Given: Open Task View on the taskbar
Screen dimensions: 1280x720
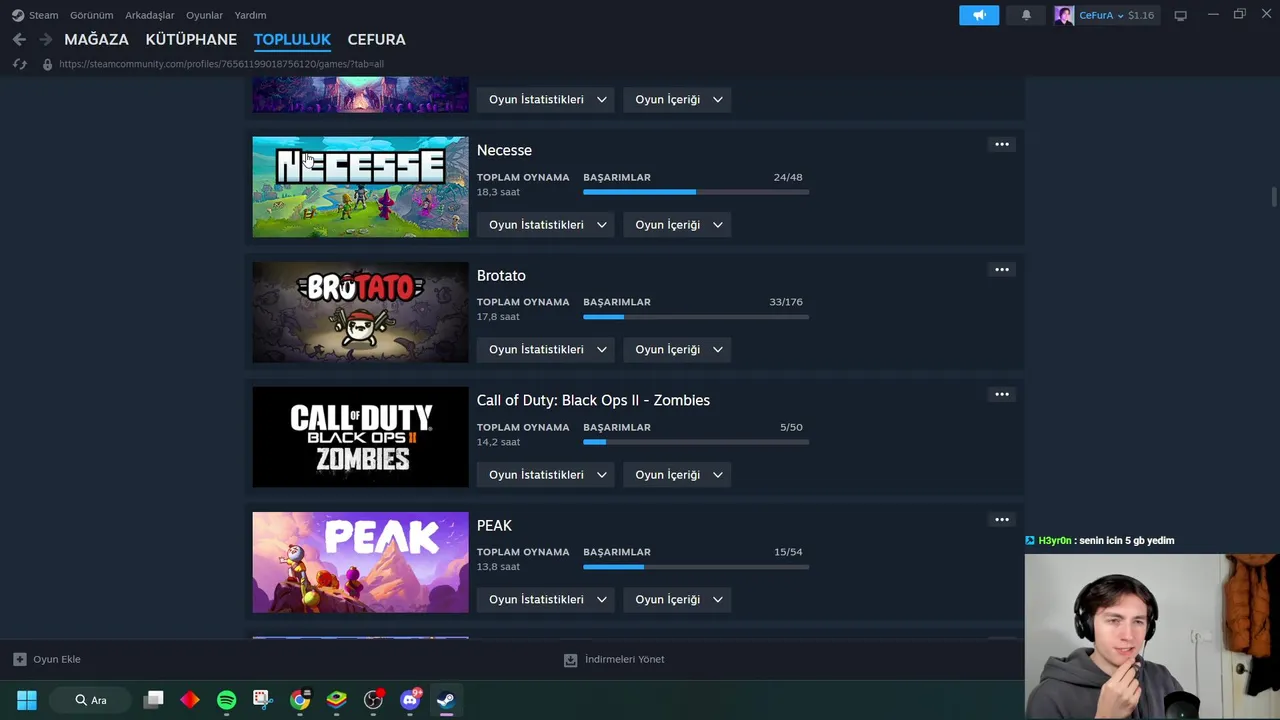Looking at the screenshot, I should [x=153, y=700].
